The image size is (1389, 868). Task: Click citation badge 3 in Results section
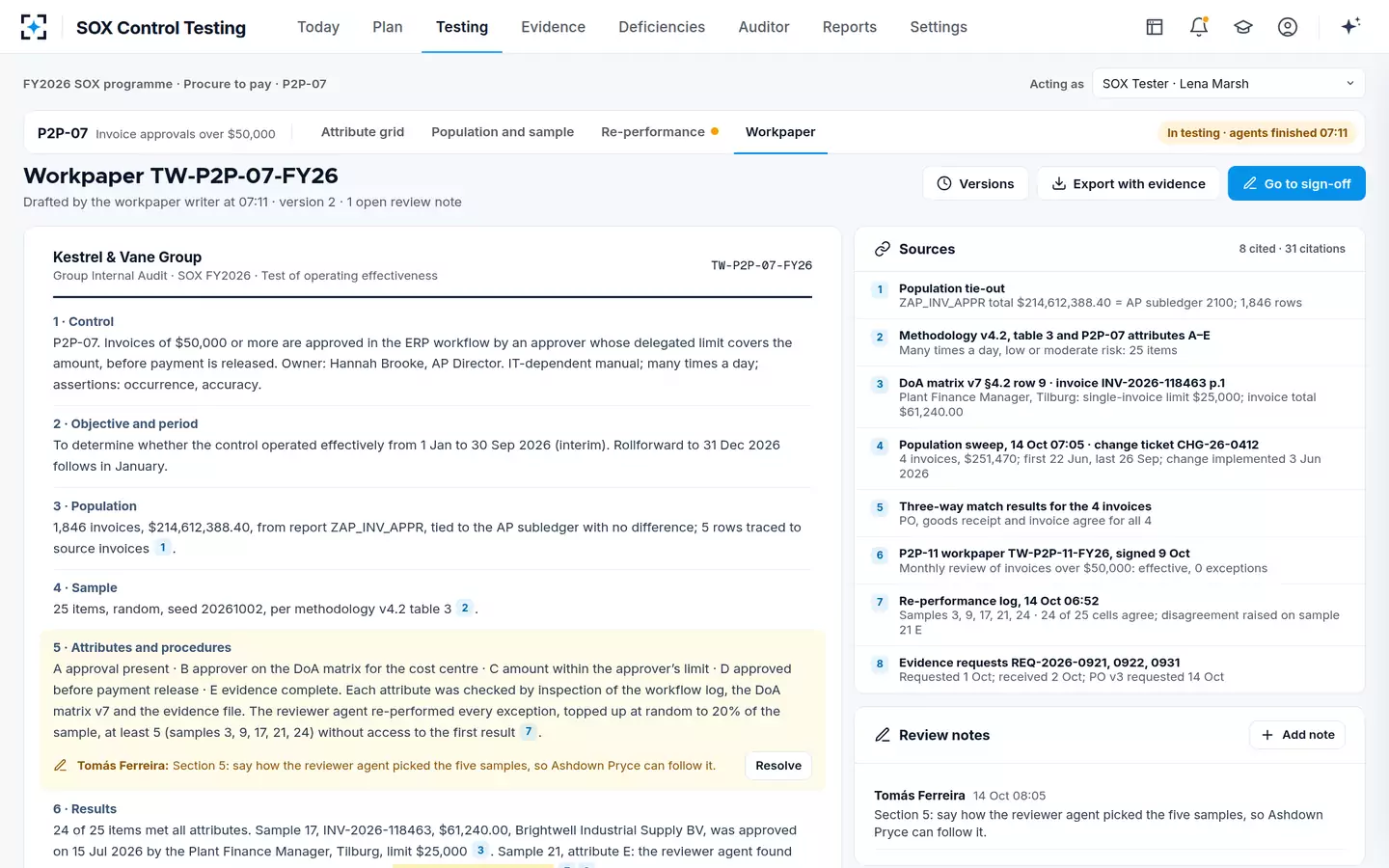click(480, 851)
